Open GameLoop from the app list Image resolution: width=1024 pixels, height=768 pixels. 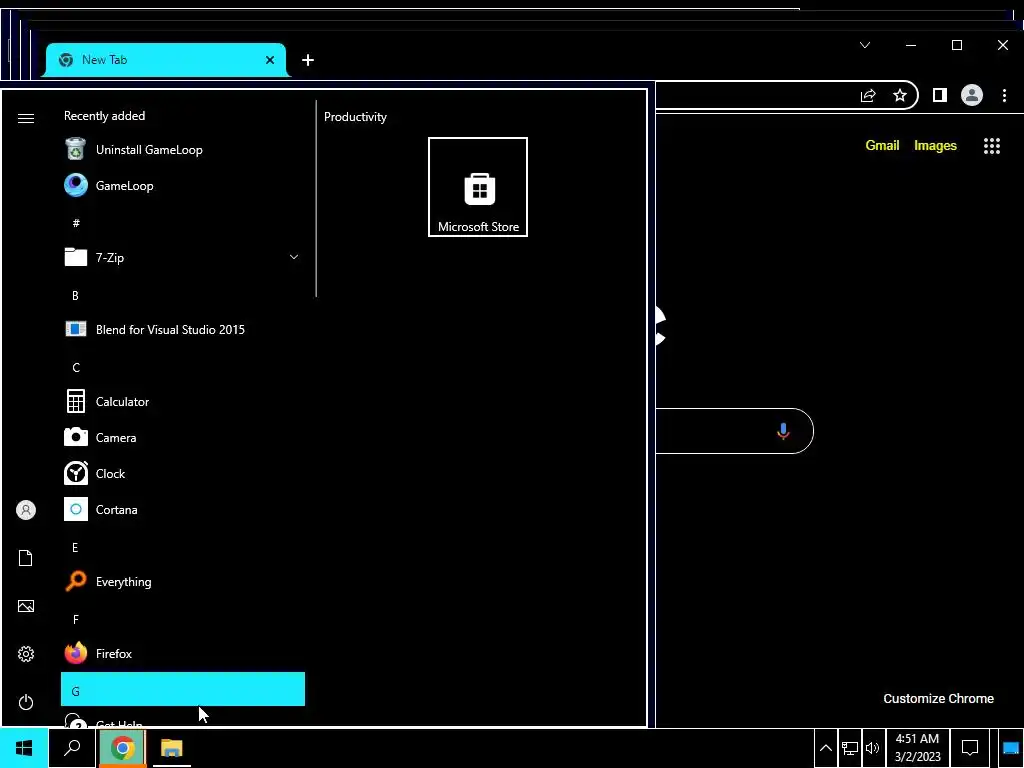183,185
